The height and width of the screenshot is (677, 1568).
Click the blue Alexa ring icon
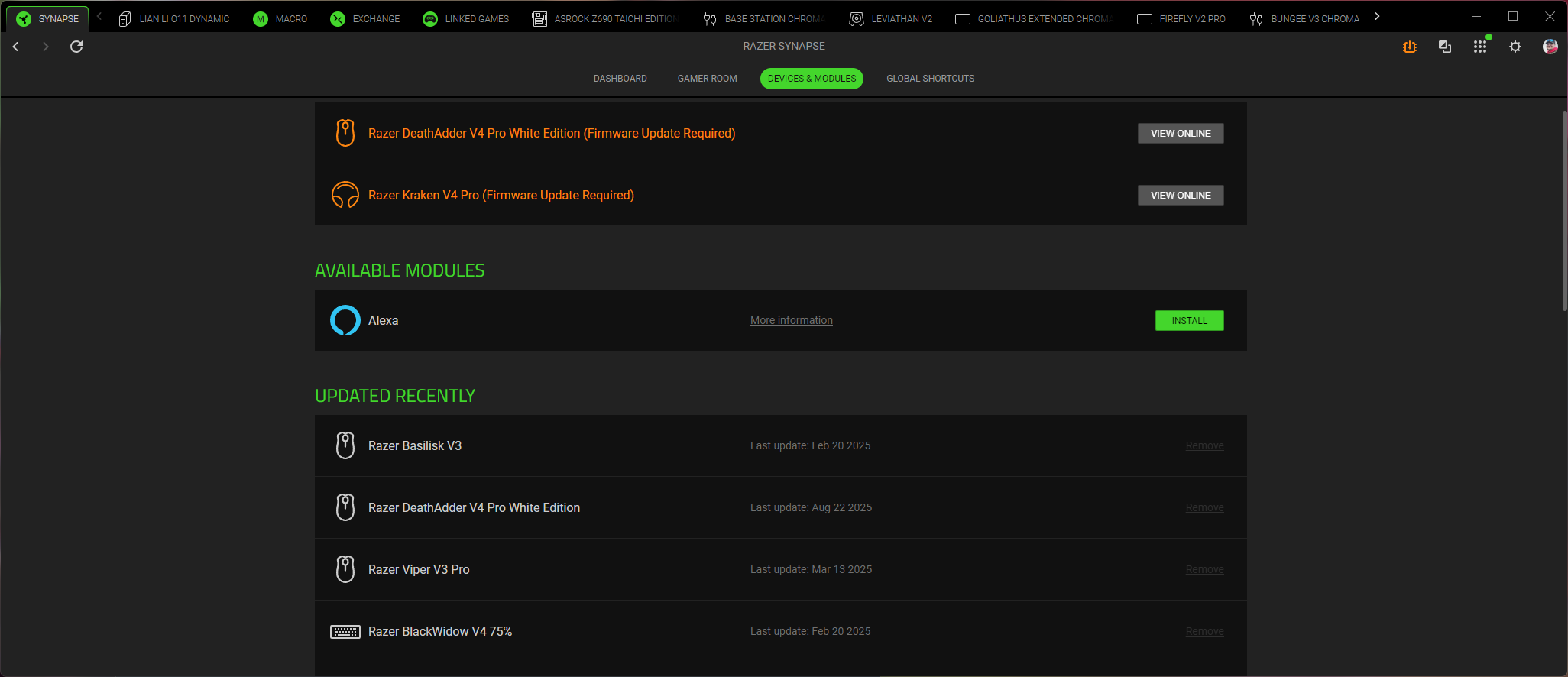[x=345, y=320]
